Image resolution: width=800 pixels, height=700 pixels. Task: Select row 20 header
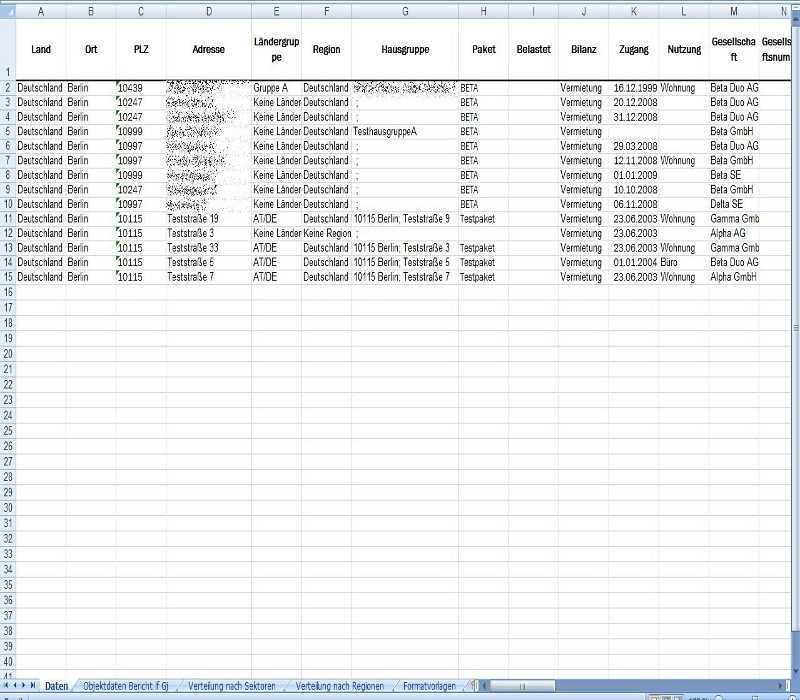click(x=8, y=354)
